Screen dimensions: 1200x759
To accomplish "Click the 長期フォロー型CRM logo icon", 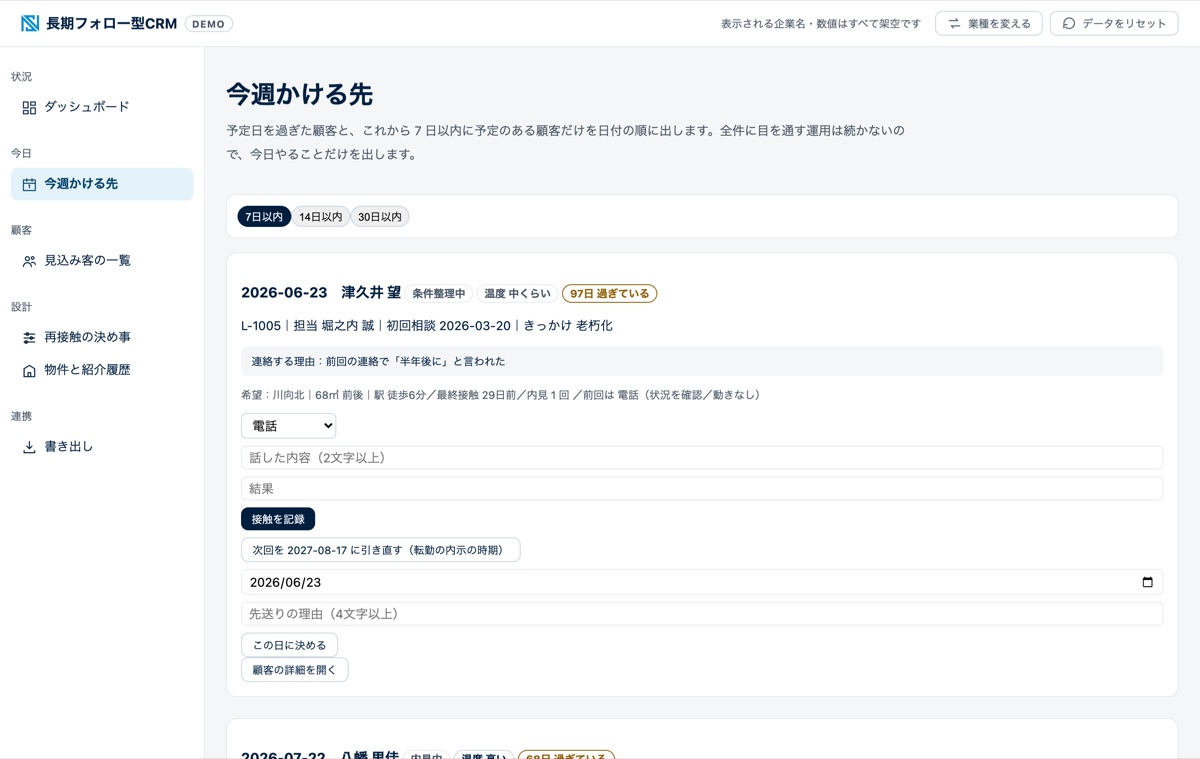I will [30, 23].
